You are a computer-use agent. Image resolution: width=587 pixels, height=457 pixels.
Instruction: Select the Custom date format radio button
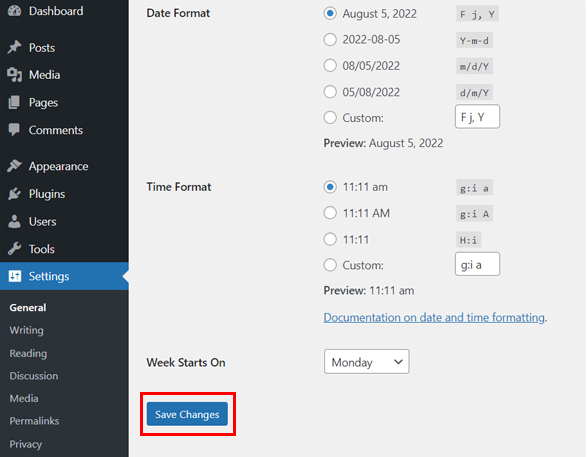(330, 118)
